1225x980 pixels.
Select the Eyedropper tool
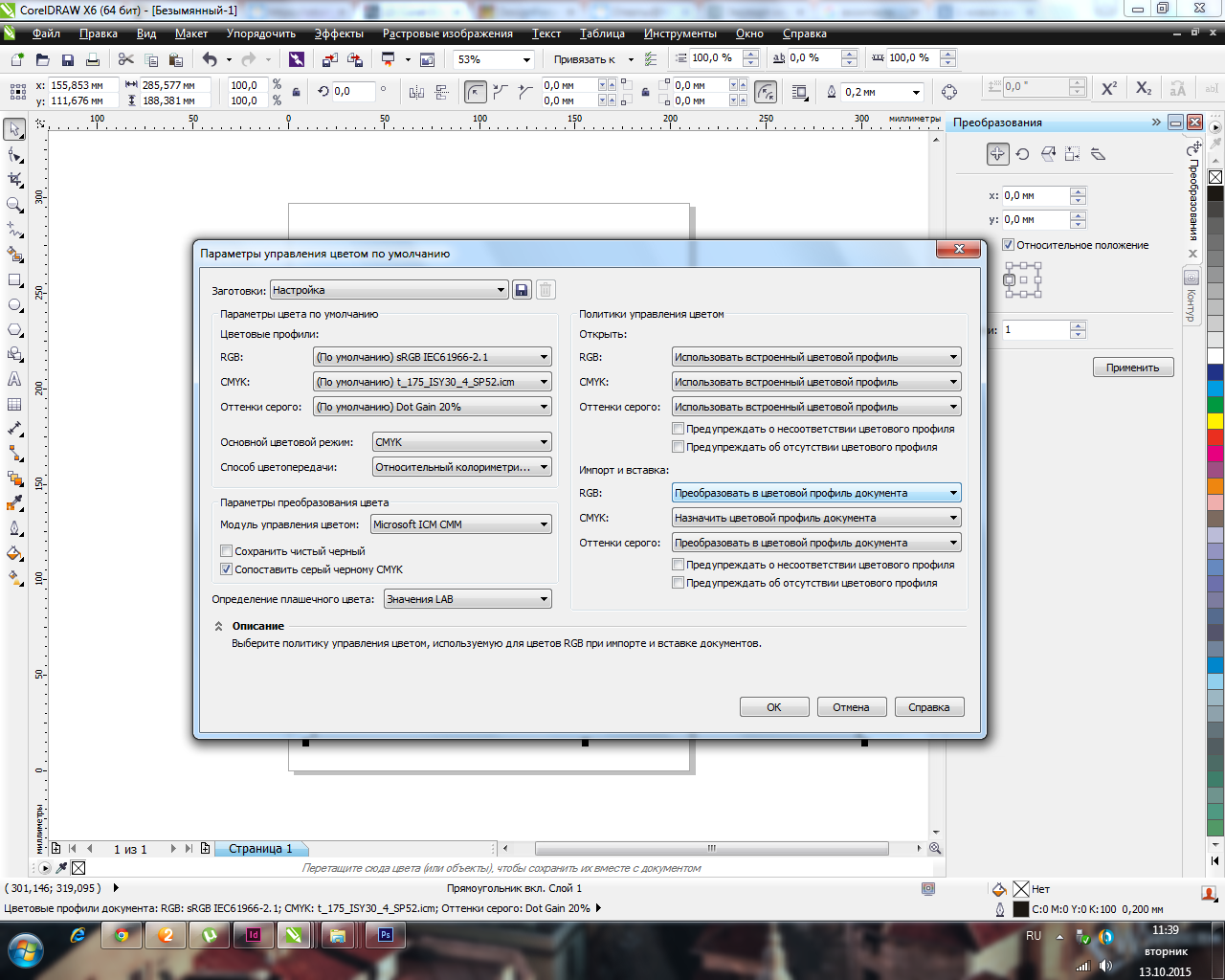coord(15,503)
